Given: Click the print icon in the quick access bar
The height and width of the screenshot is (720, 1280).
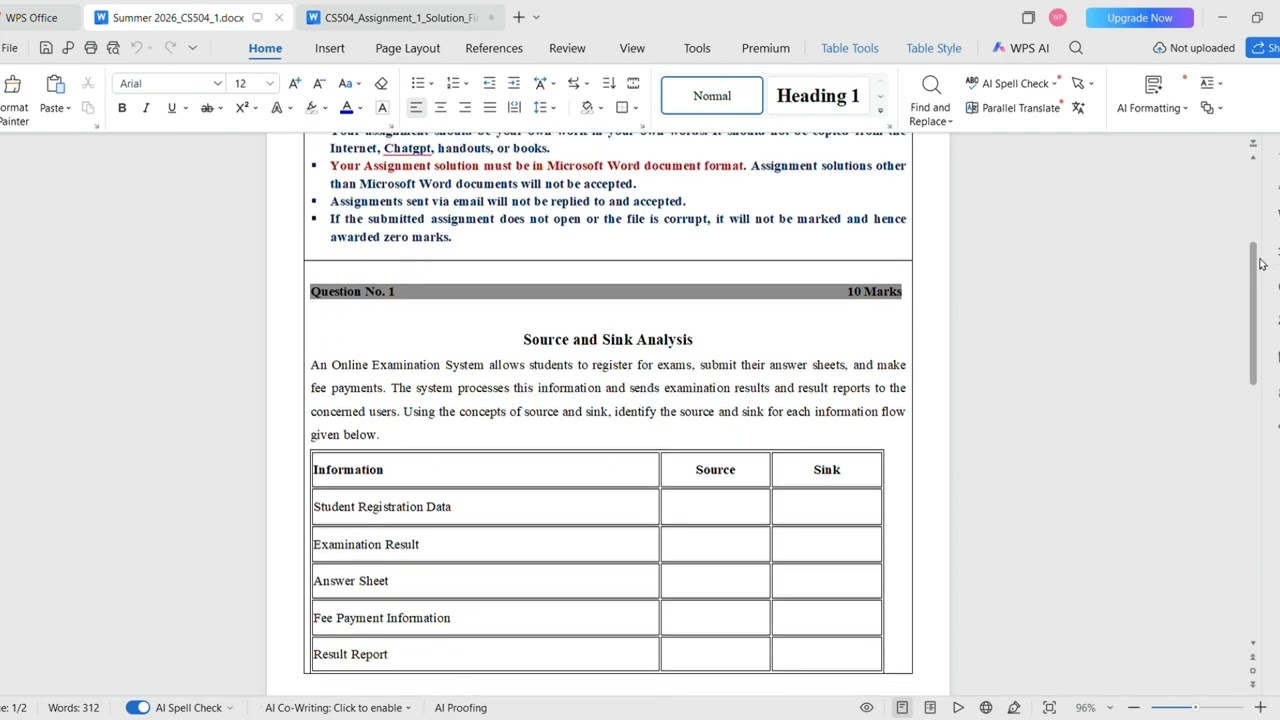Looking at the screenshot, I should pyautogui.click(x=91, y=48).
